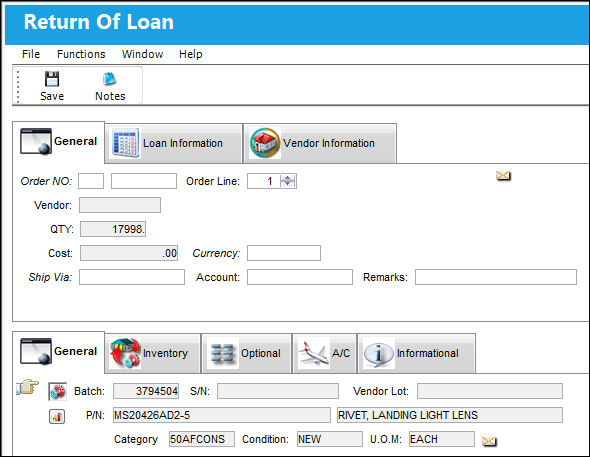The width and height of the screenshot is (590, 457).
Task: Click the Cost field showing .00
Action: (129, 253)
